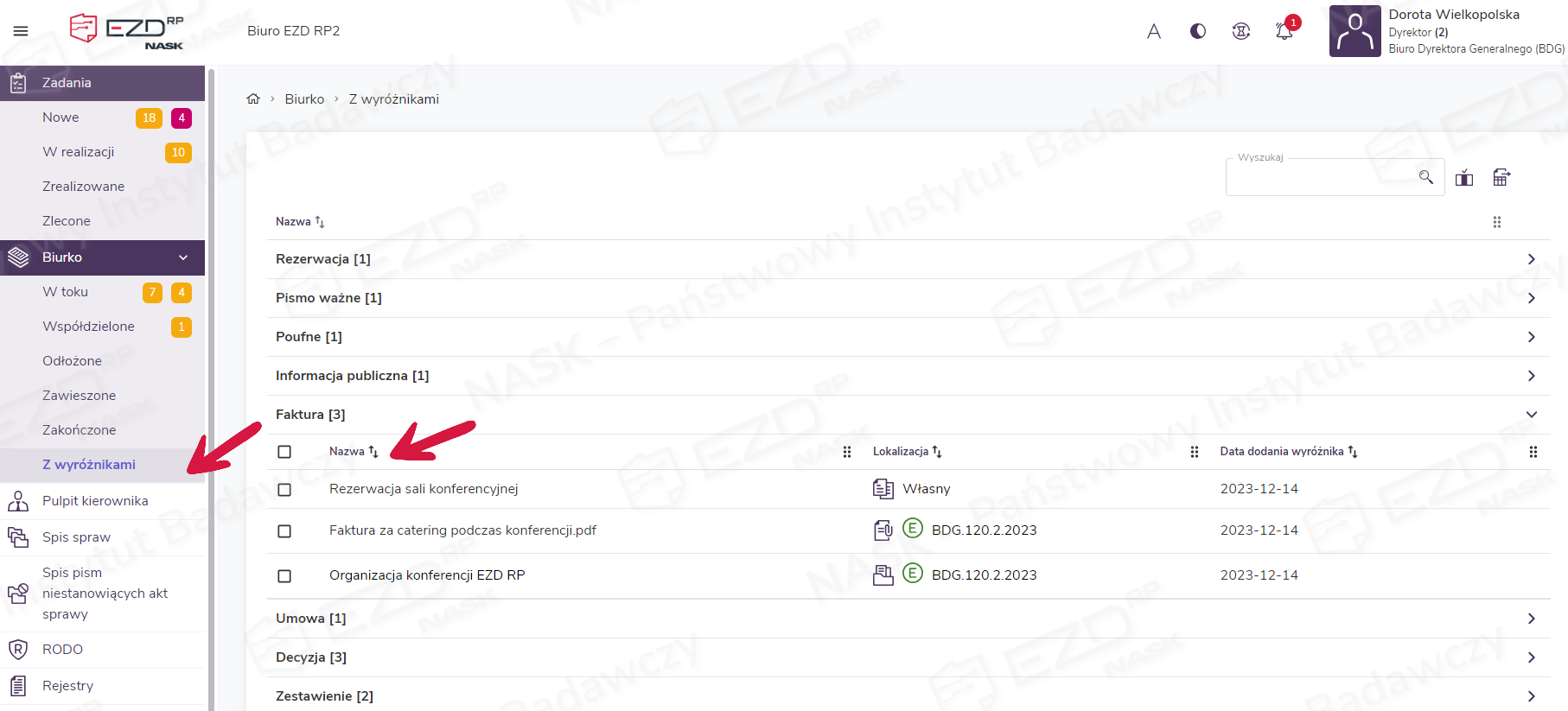Check the Rezerwacja sali konferencyjnej checkbox
Screen dimensions: 1568x711
pos(284,490)
